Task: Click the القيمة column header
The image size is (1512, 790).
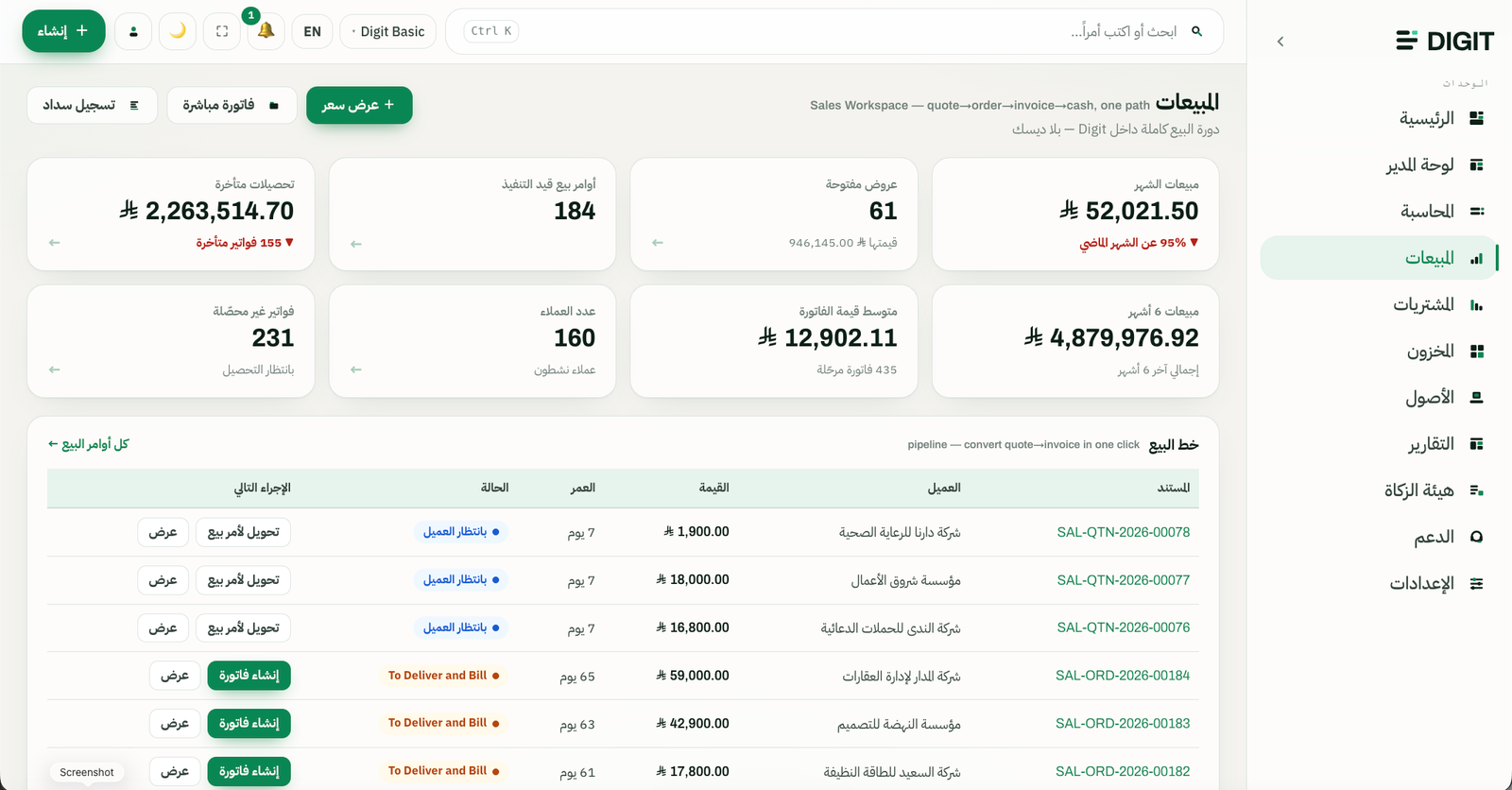Action: point(713,488)
